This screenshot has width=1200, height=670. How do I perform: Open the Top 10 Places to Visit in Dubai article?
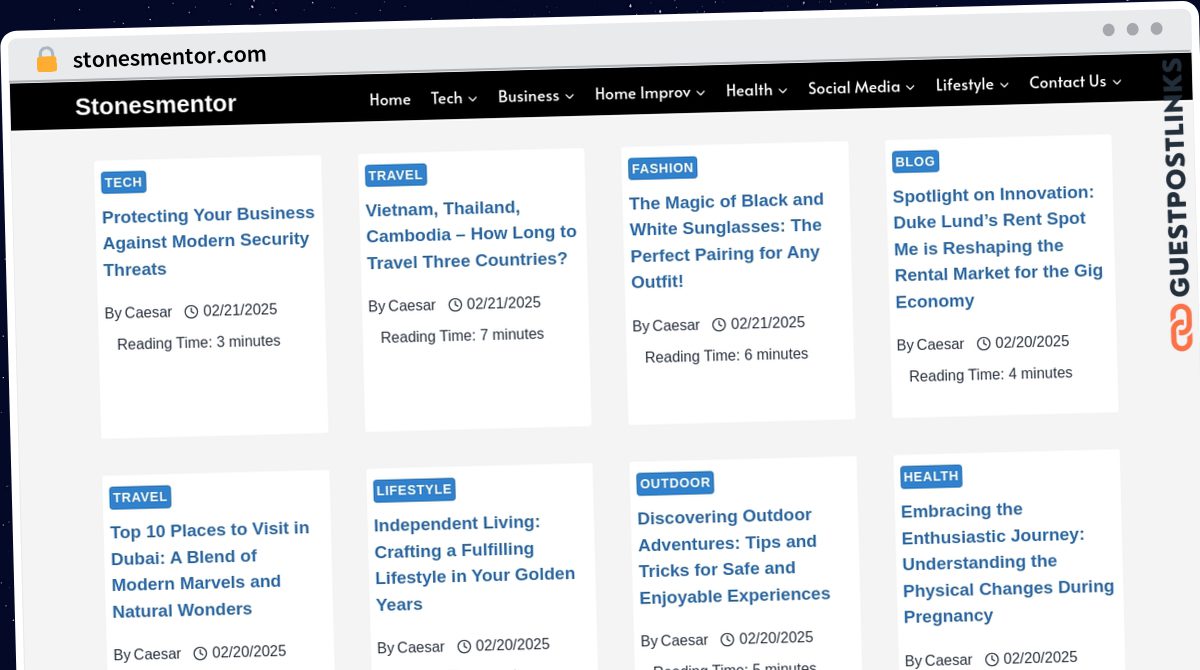[210, 569]
